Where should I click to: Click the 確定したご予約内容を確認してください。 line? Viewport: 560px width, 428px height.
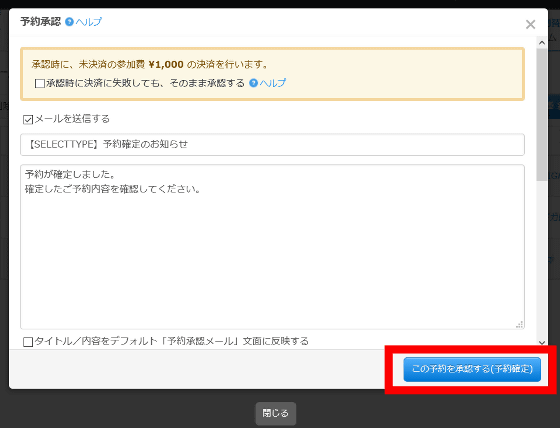coord(112,189)
